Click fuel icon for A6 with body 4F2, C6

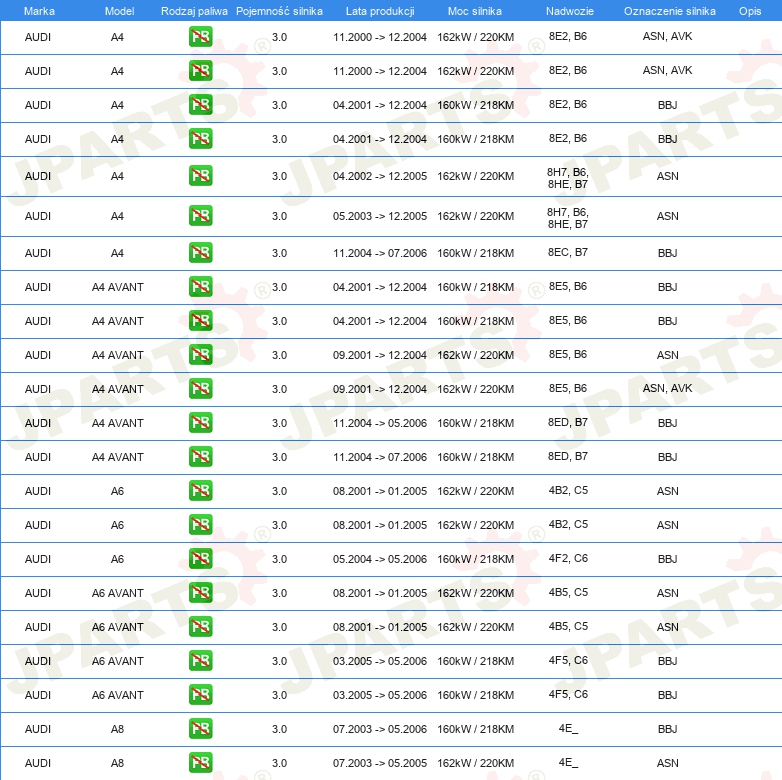pyautogui.click(x=200, y=559)
